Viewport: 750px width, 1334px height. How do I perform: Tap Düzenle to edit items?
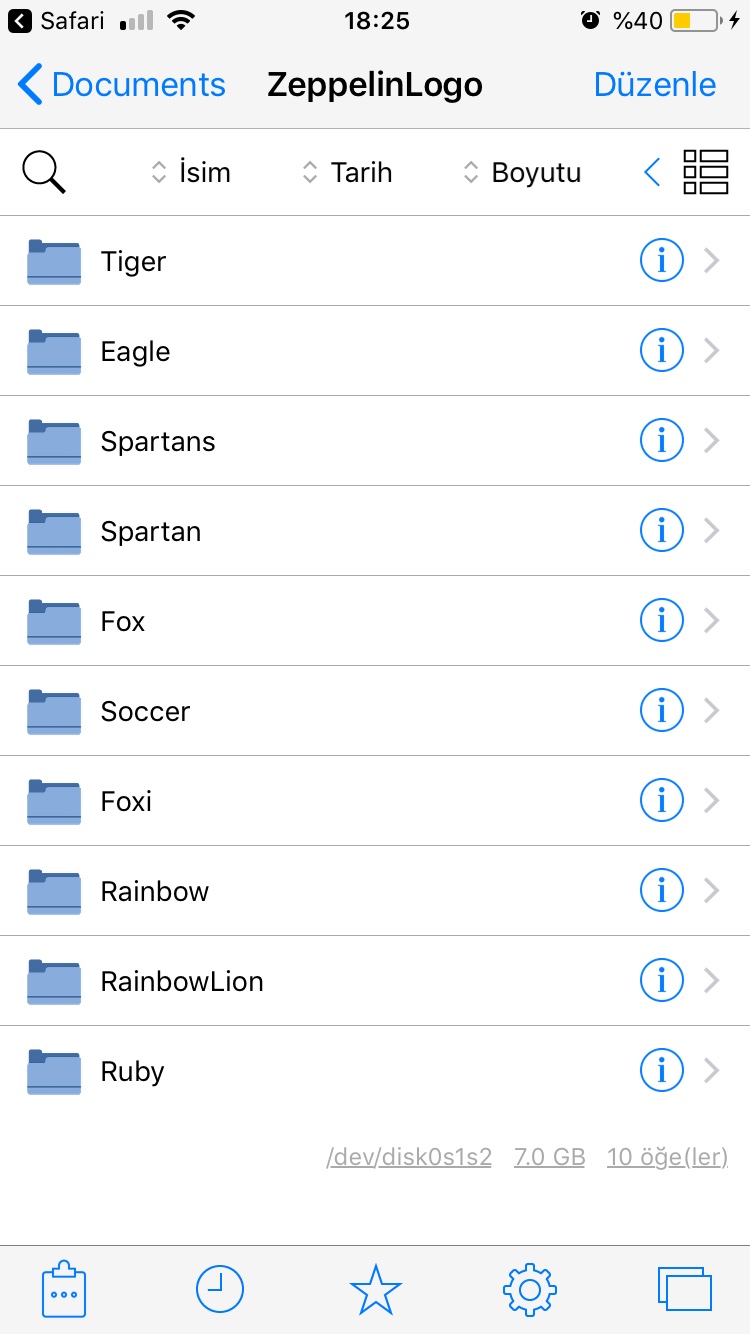(x=655, y=85)
